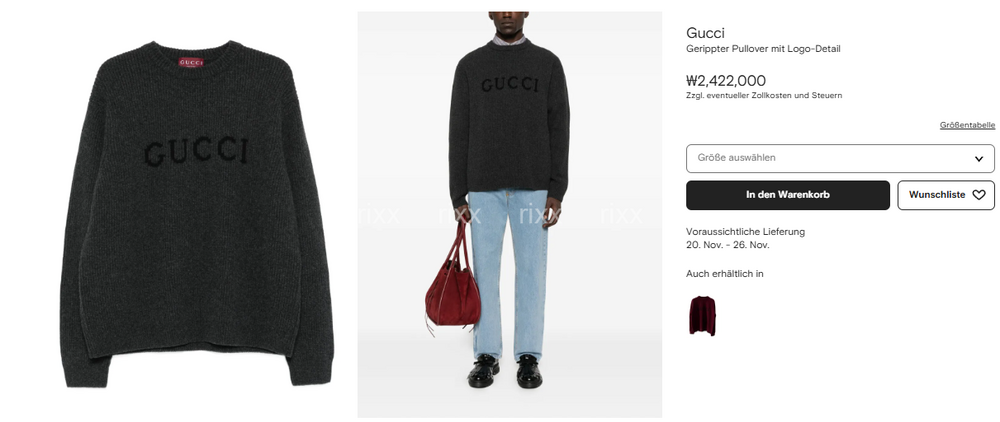Image resolution: width=1000 pixels, height=422 pixels.
Task: Select the burgundy sweater color variant
Action: 702,315
